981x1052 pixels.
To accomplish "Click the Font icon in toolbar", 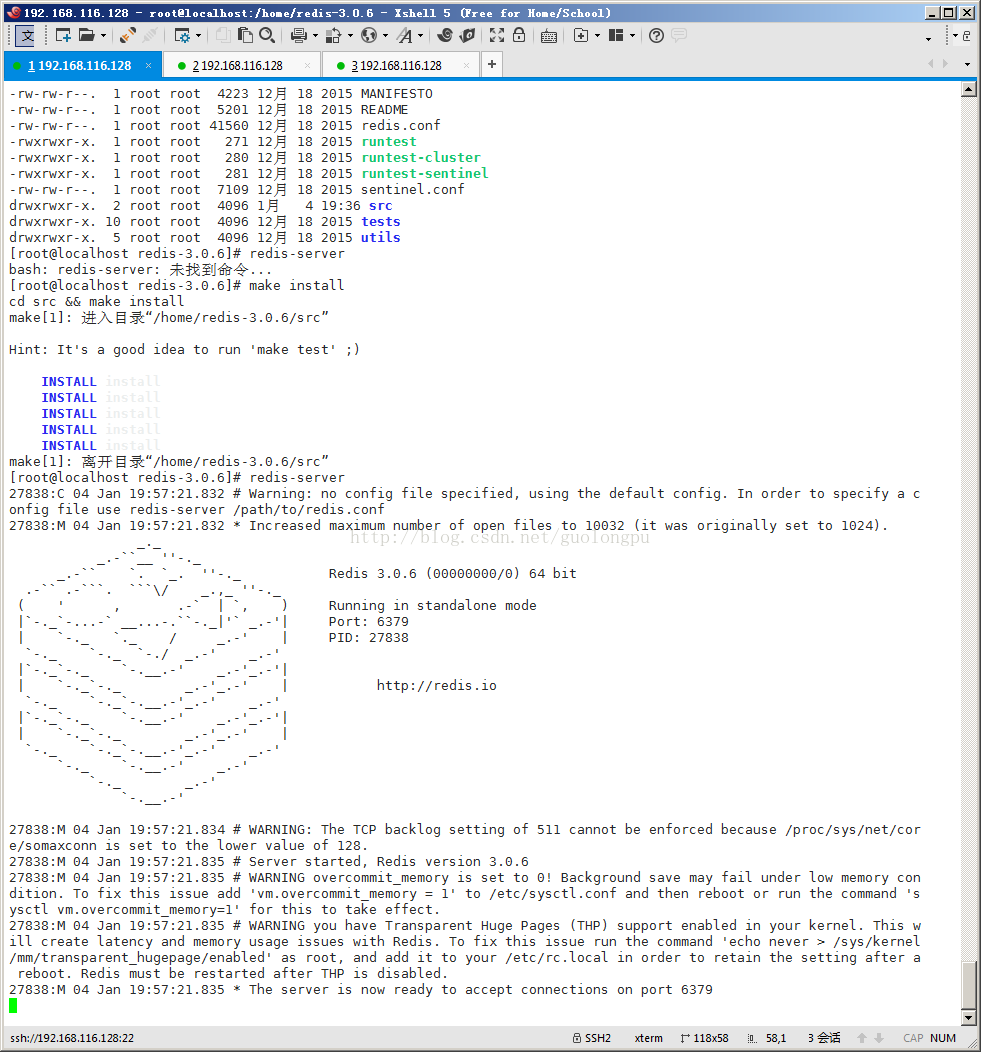I will (x=405, y=36).
